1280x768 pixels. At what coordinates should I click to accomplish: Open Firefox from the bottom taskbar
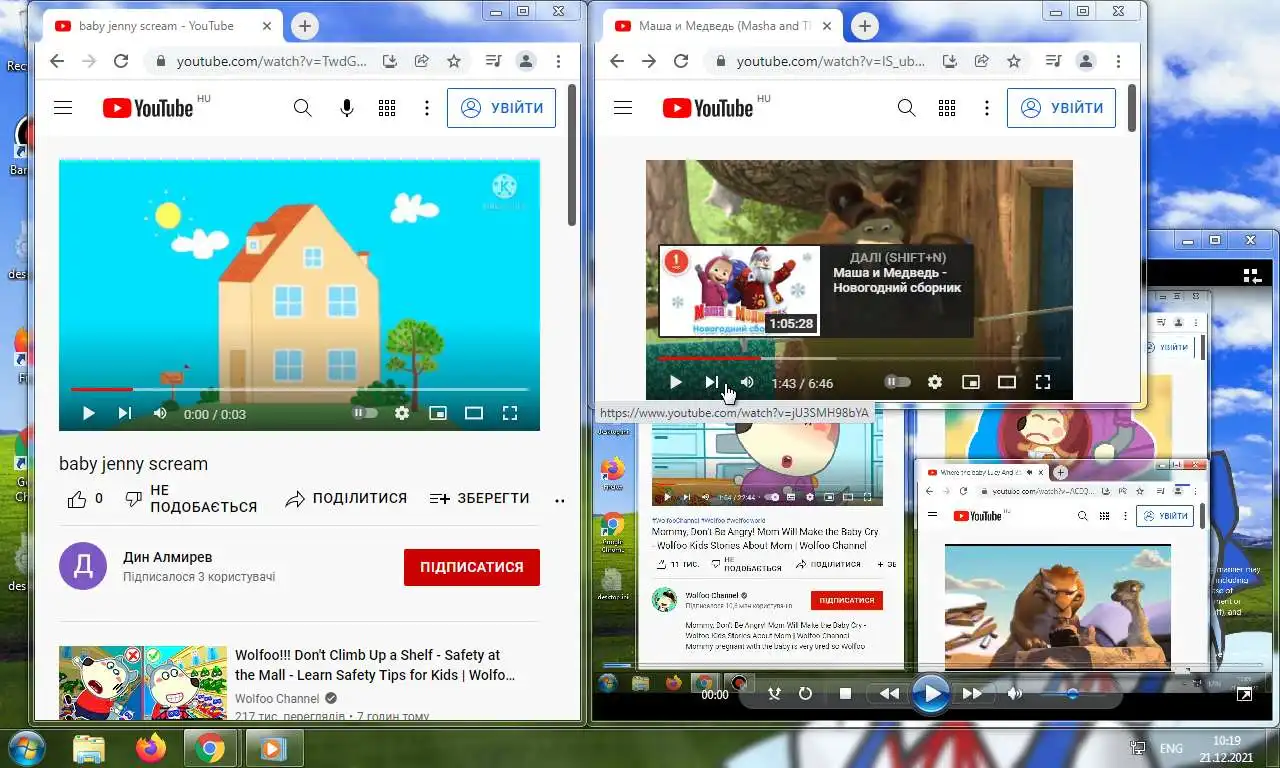[151, 747]
